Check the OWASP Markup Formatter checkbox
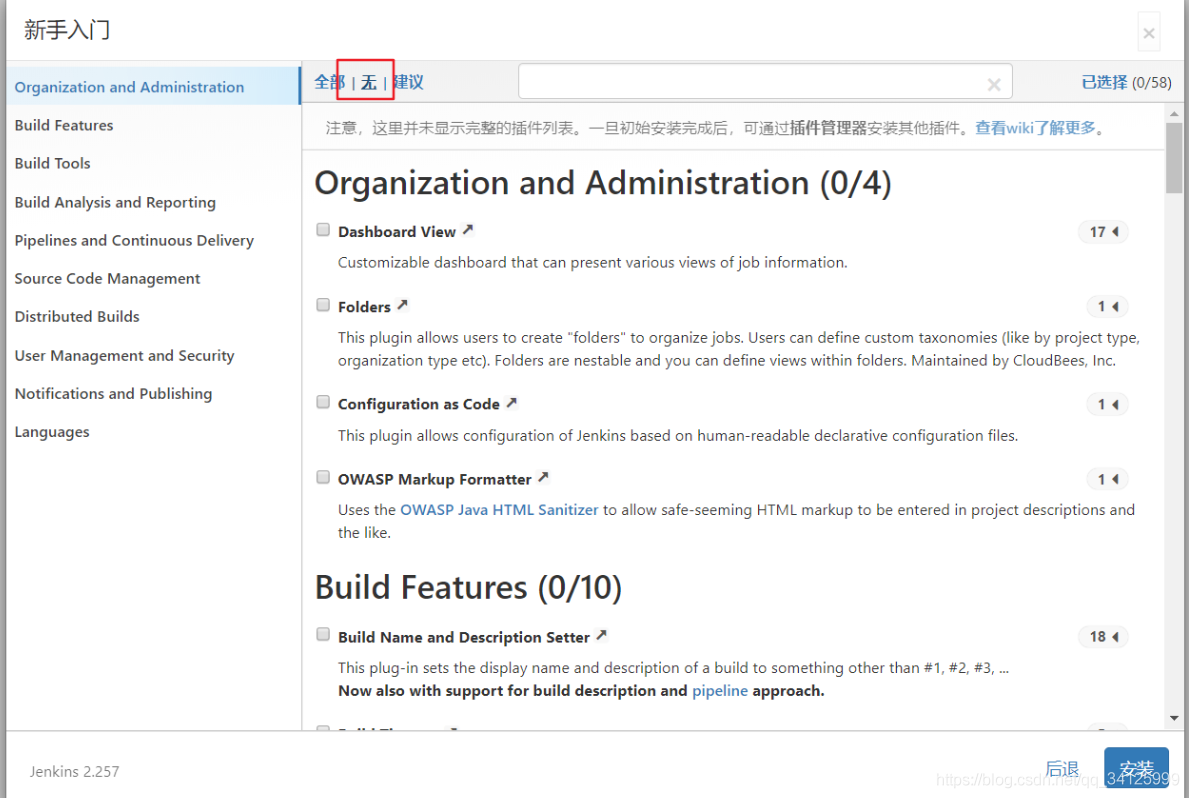 point(323,477)
